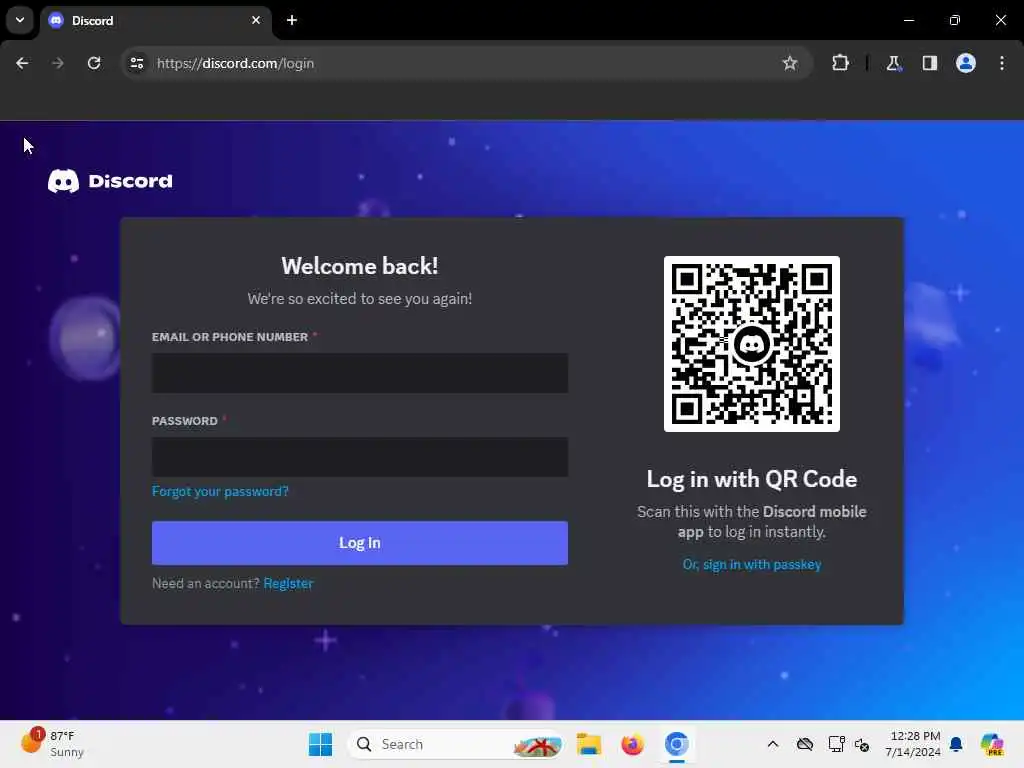The image size is (1024, 768).
Task: Open a new browser tab
Action: point(292,20)
